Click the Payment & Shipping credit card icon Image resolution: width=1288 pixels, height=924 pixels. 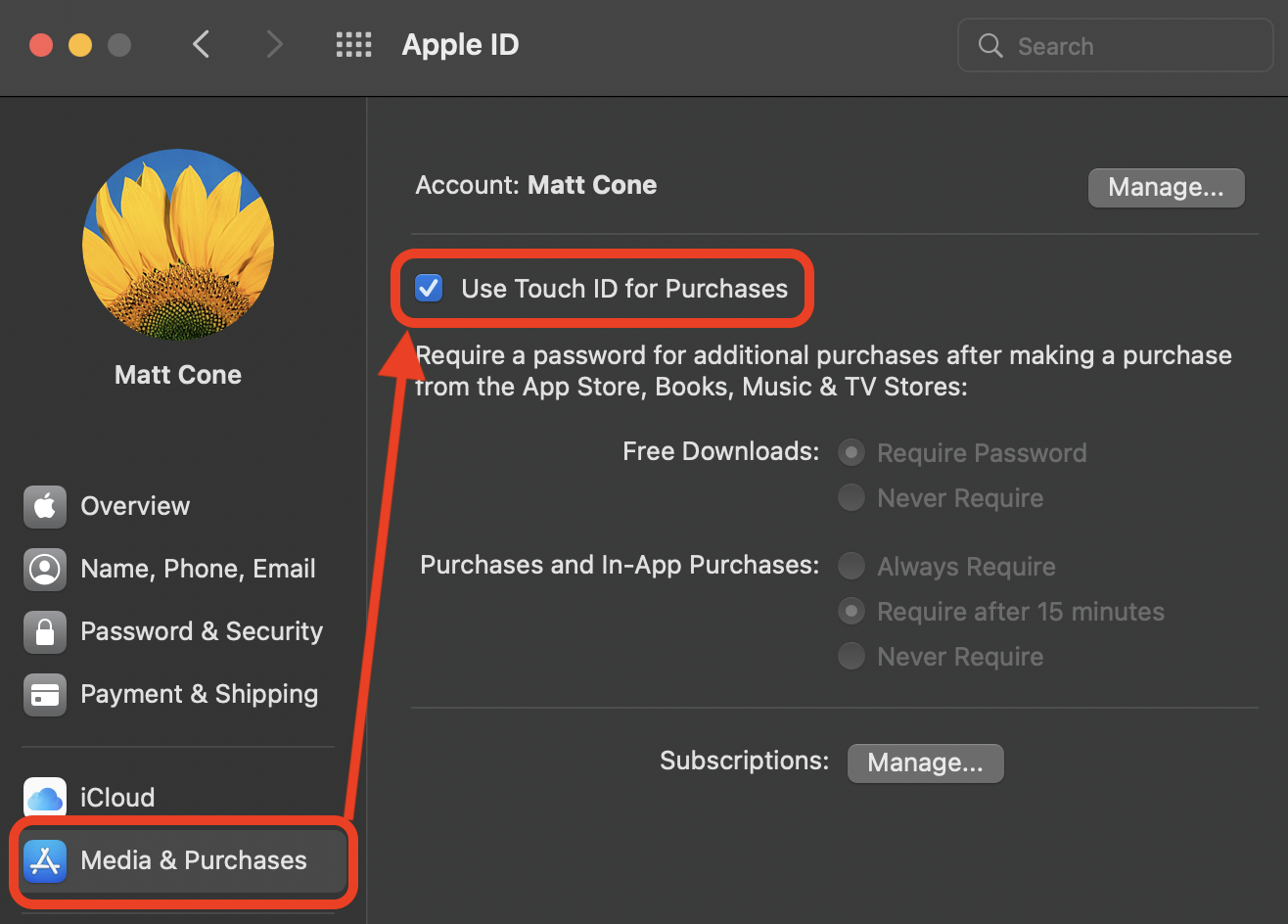(45, 694)
